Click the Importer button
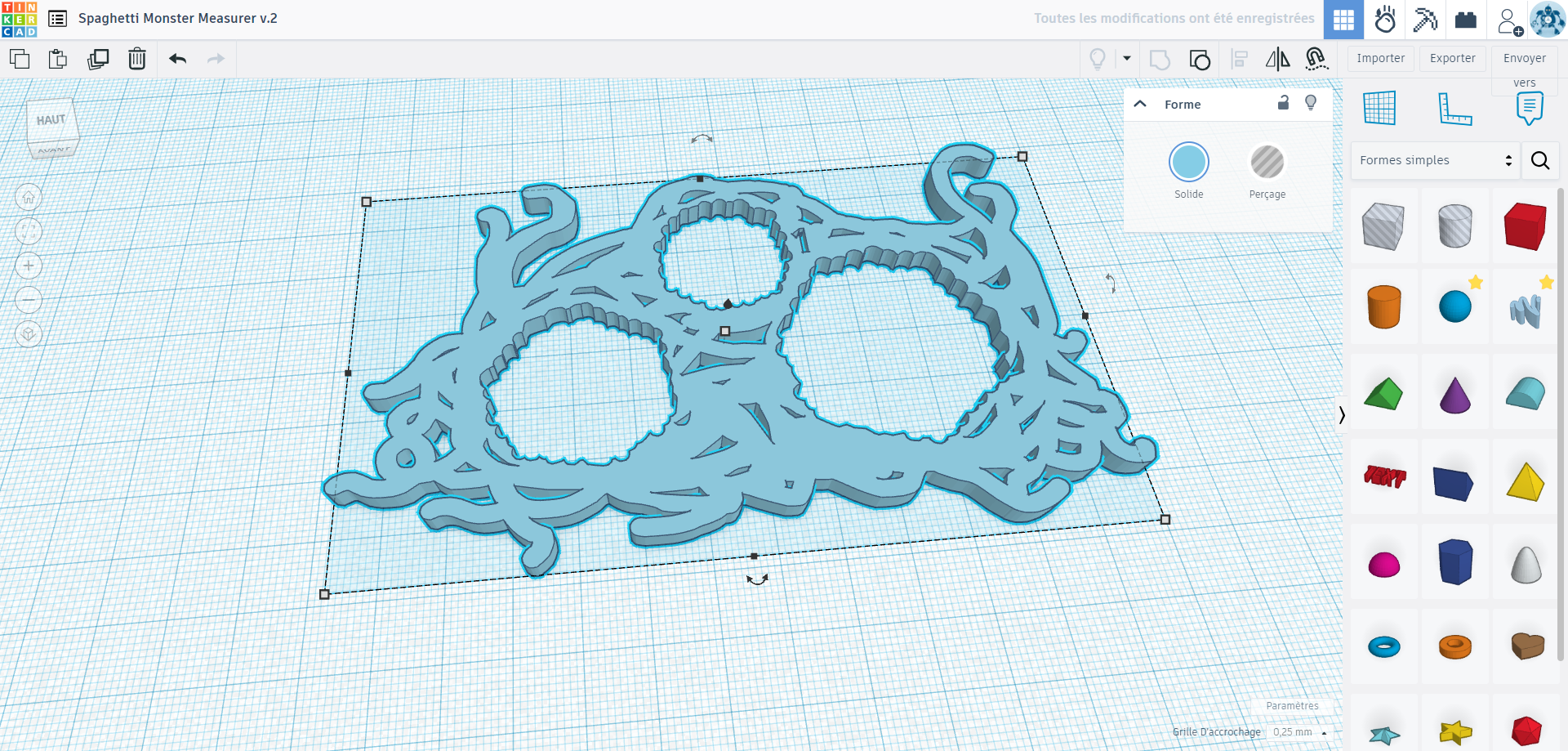This screenshot has height=751, width=1568. click(1381, 58)
